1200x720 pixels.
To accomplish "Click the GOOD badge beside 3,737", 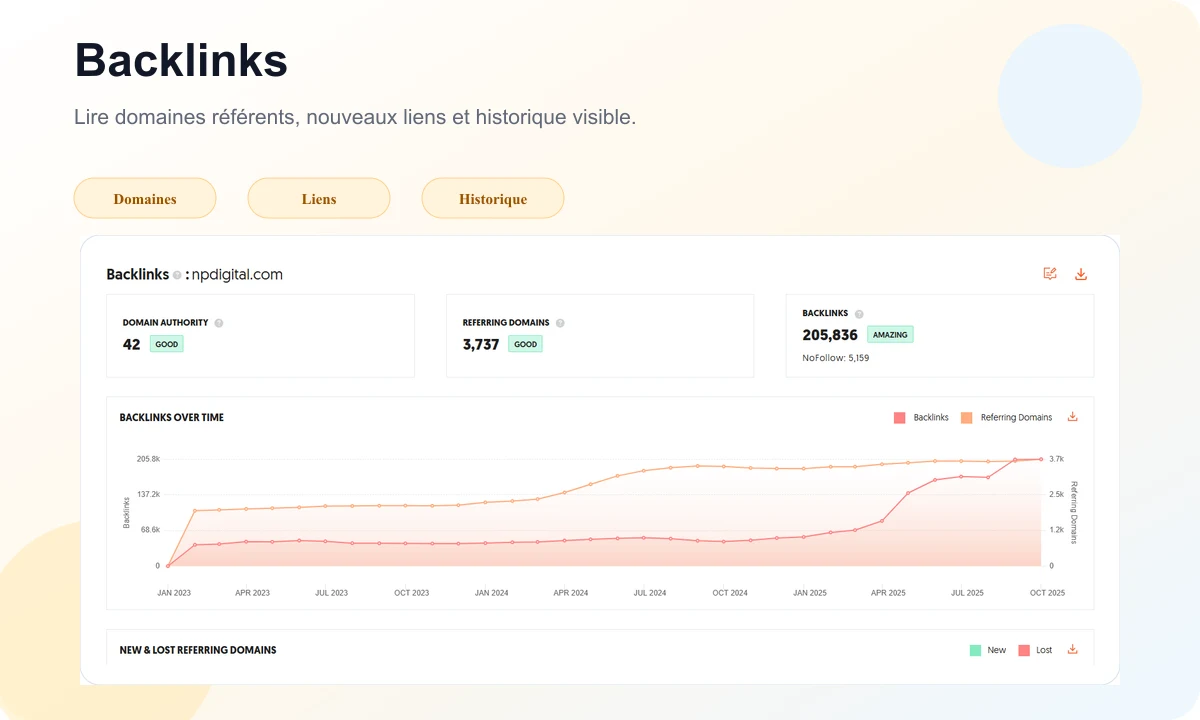I will point(526,344).
